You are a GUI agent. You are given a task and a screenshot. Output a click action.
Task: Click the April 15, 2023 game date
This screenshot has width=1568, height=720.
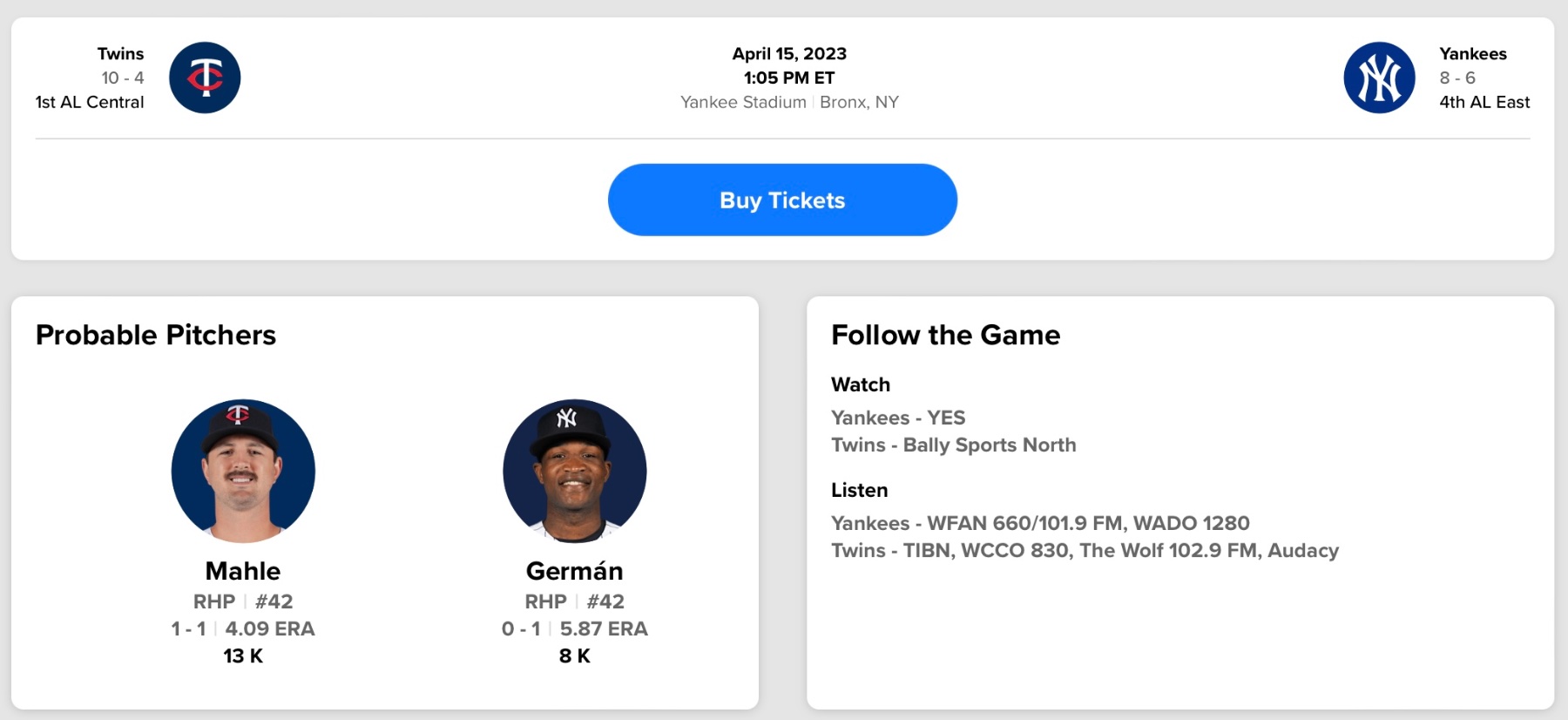(x=789, y=54)
